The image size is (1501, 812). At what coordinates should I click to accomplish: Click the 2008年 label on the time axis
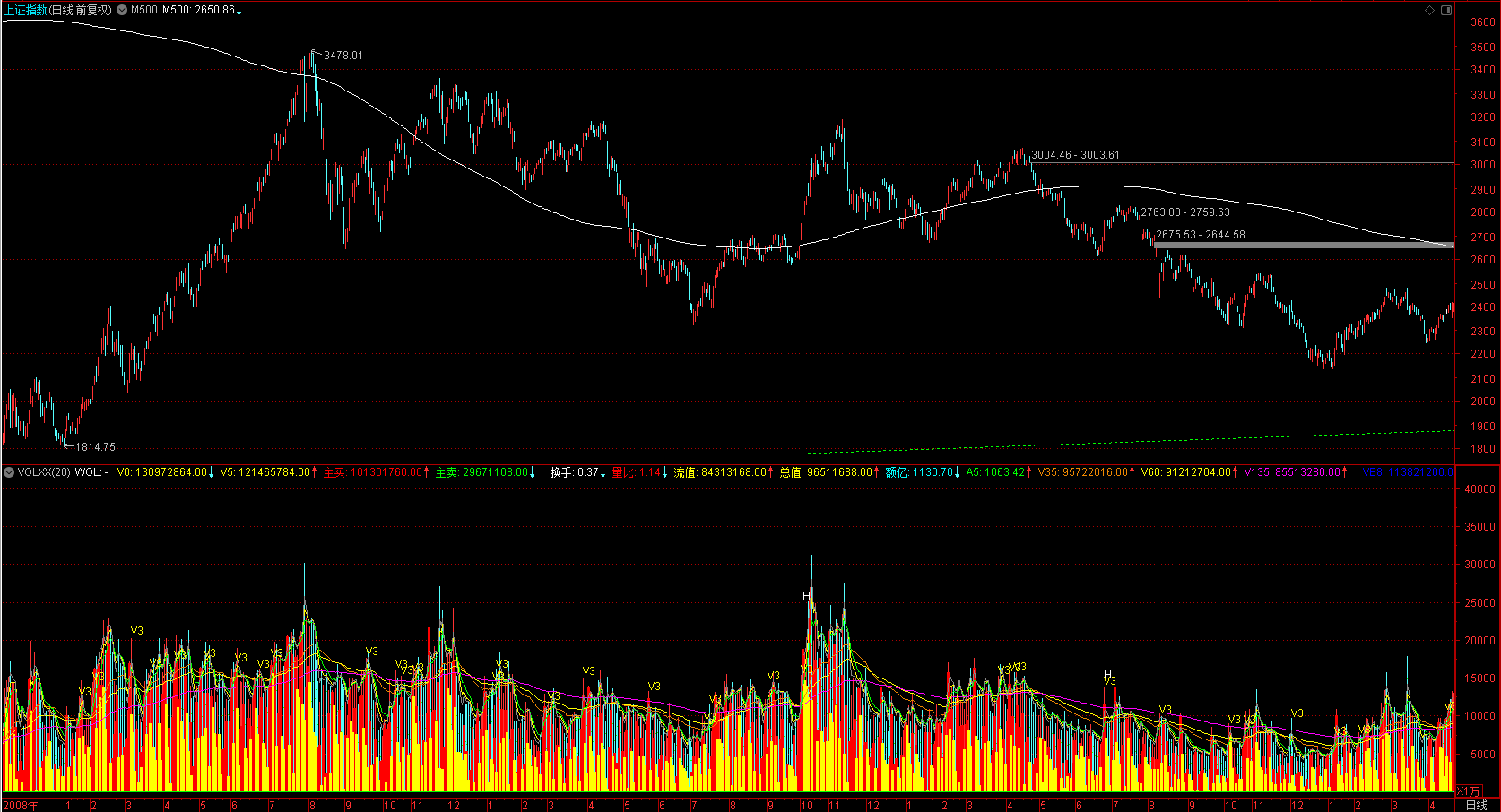21,805
